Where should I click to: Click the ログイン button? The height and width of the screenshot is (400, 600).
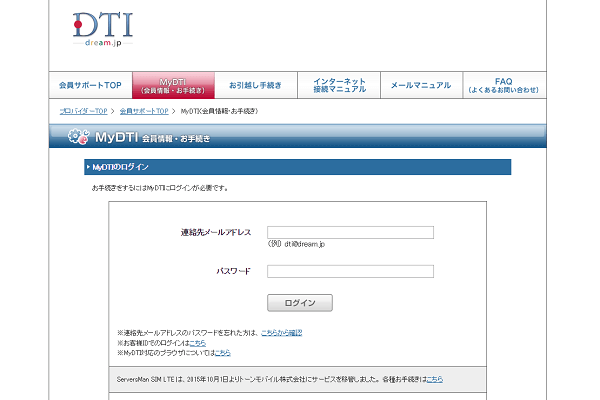pos(300,303)
